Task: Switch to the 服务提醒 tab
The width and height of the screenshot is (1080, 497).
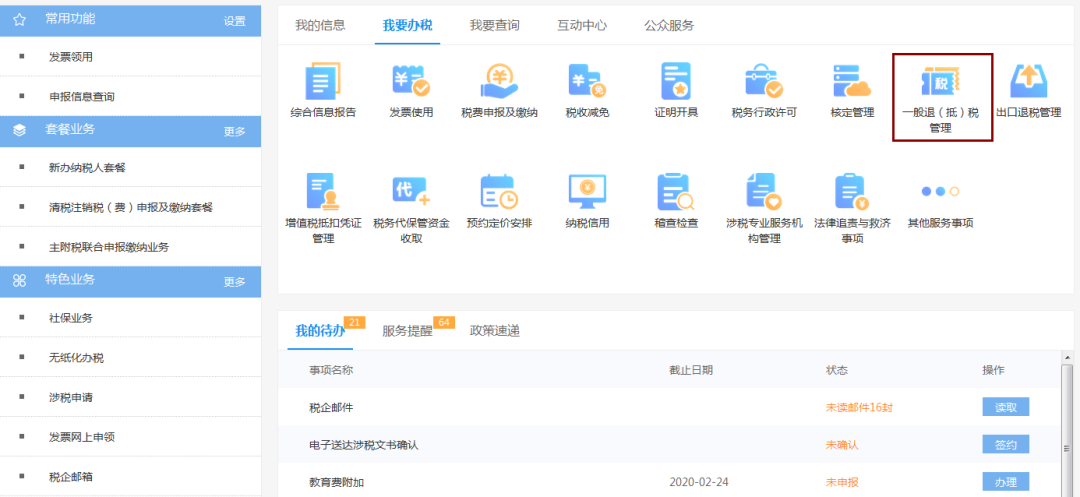Action: [407, 331]
